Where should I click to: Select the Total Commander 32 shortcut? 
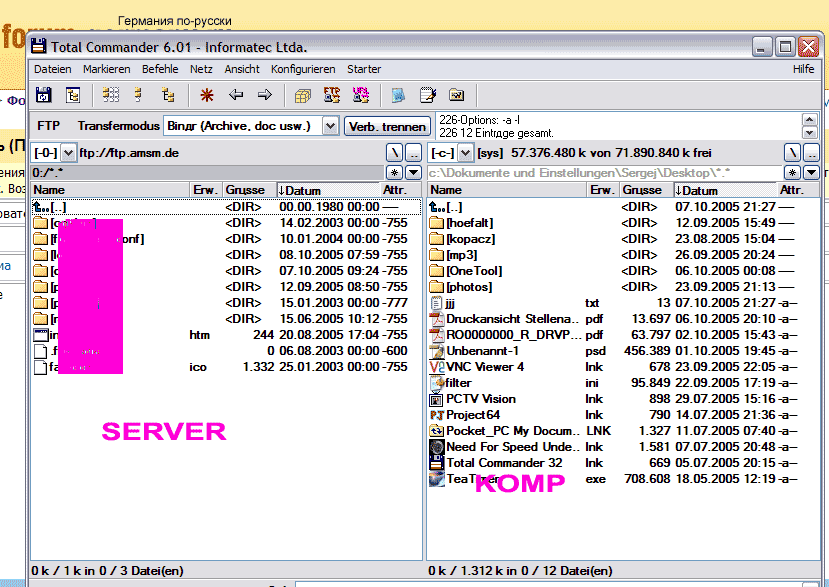613,463
